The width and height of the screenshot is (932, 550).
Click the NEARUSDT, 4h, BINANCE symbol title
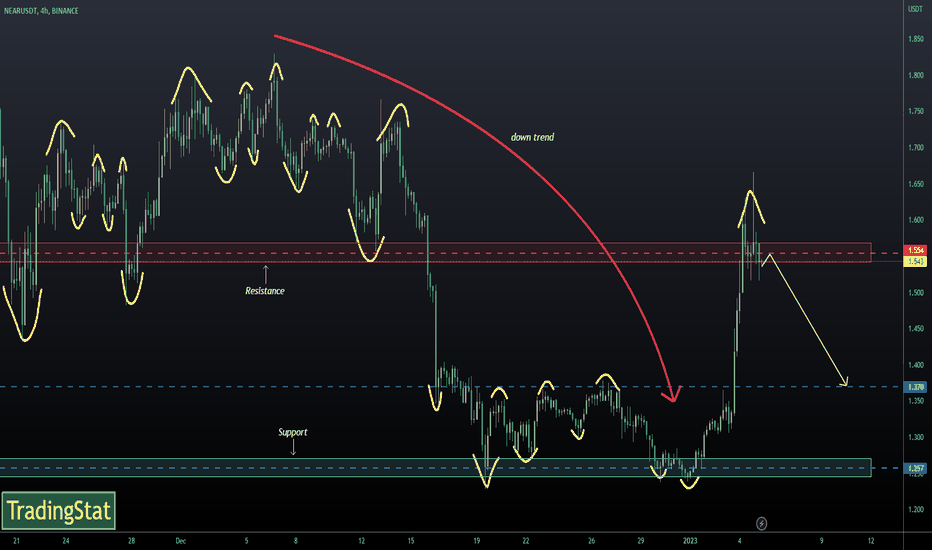coord(41,11)
